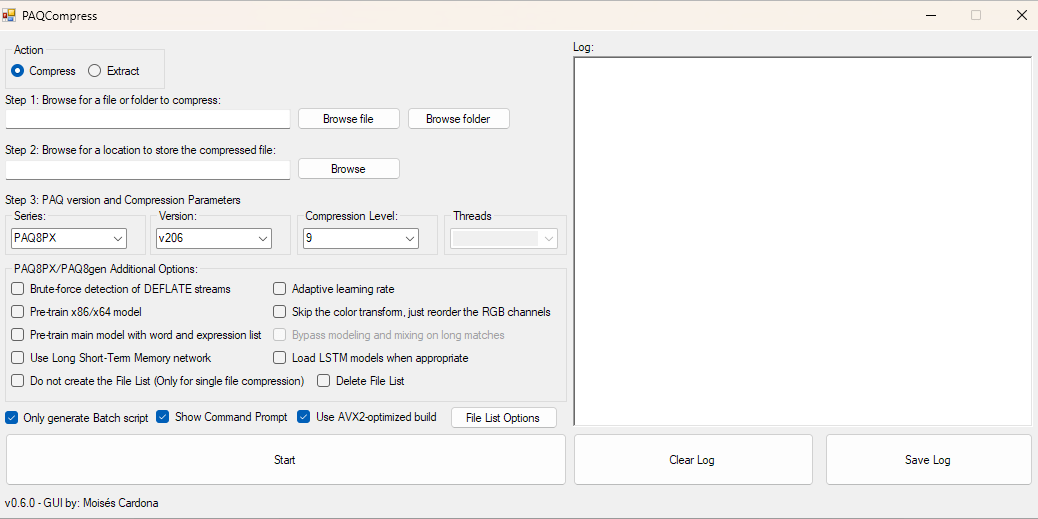Click the Browse file button
This screenshot has height=519, width=1038.
pyautogui.click(x=348, y=119)
